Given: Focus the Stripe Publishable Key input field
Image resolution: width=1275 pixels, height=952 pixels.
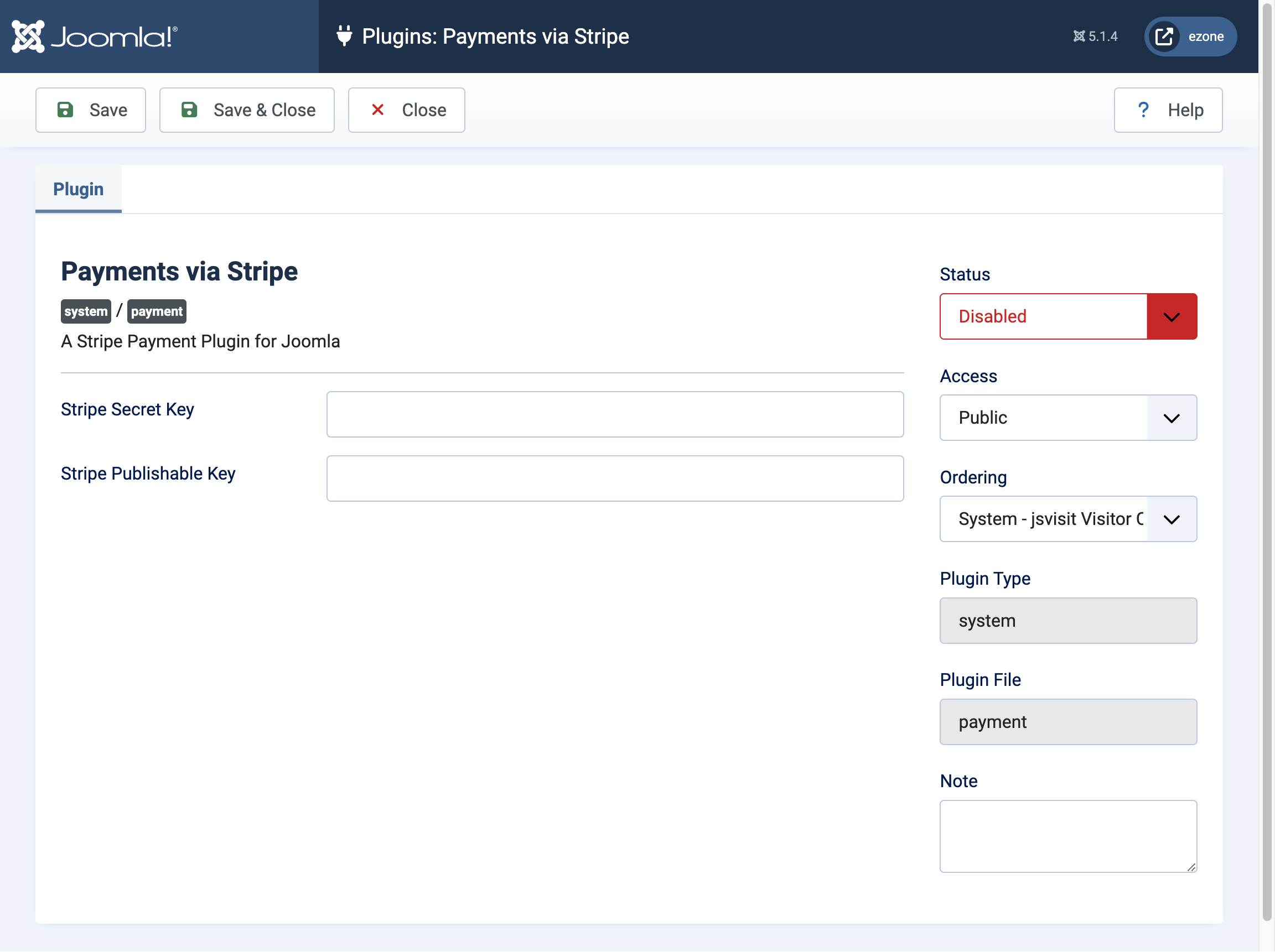Looking at the screenshot, I should pos(614,478).
